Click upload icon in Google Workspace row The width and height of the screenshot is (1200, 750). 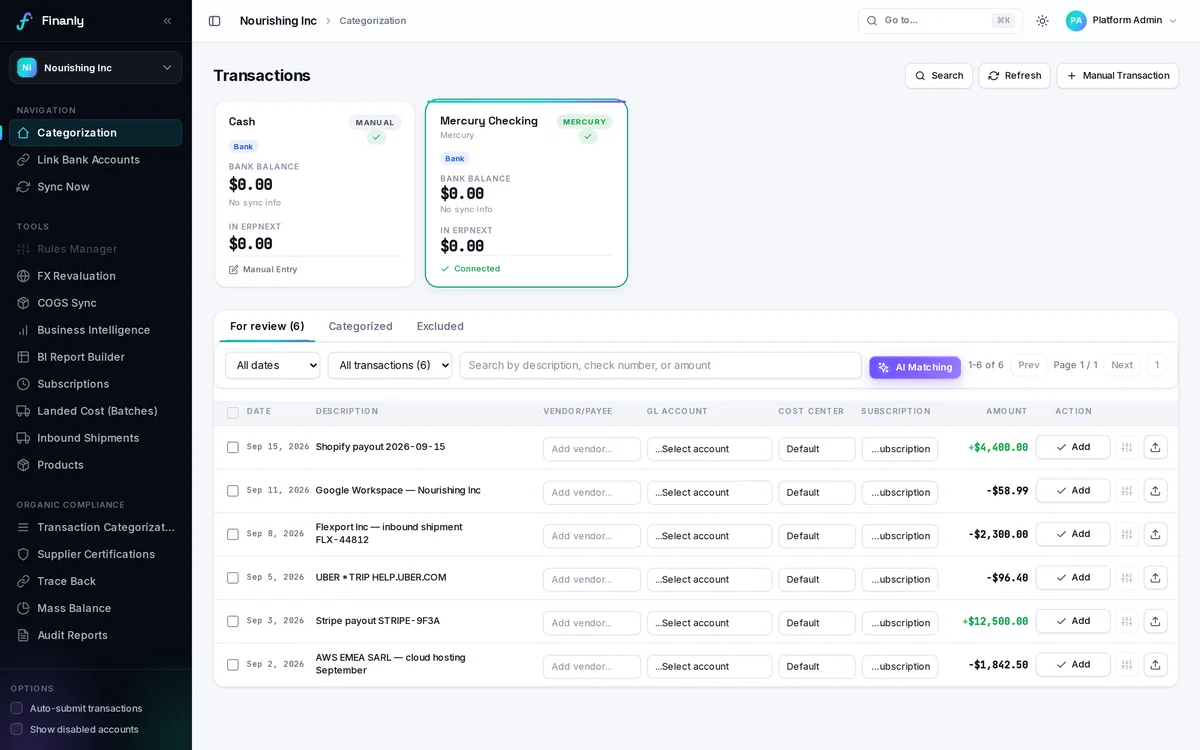coord(1155,491)
